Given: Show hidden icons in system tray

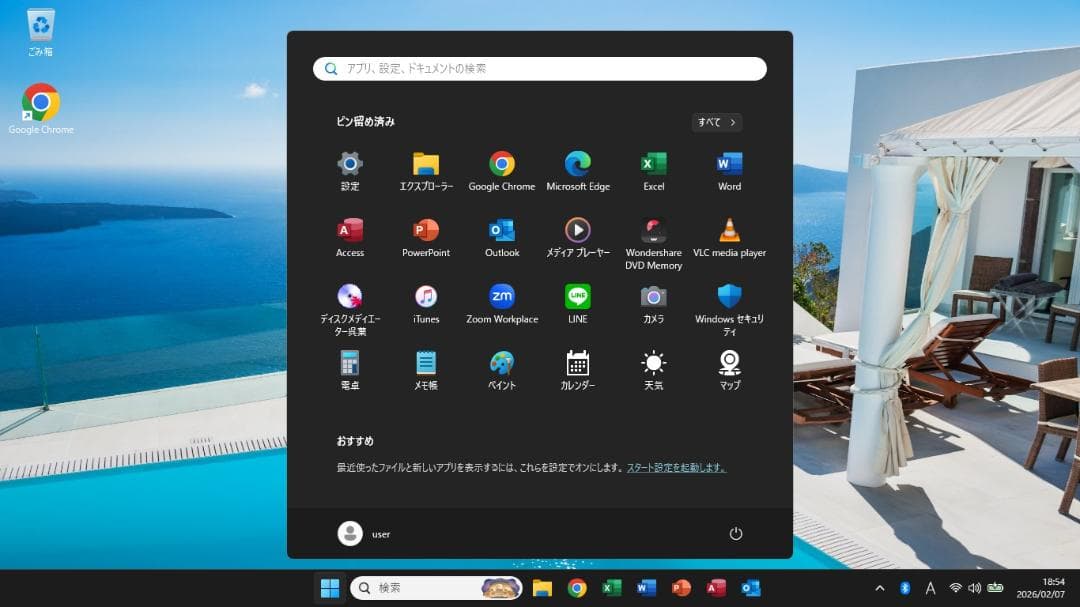Looking at the screenshot, I should pyautogui.click(x=879, y=588).
